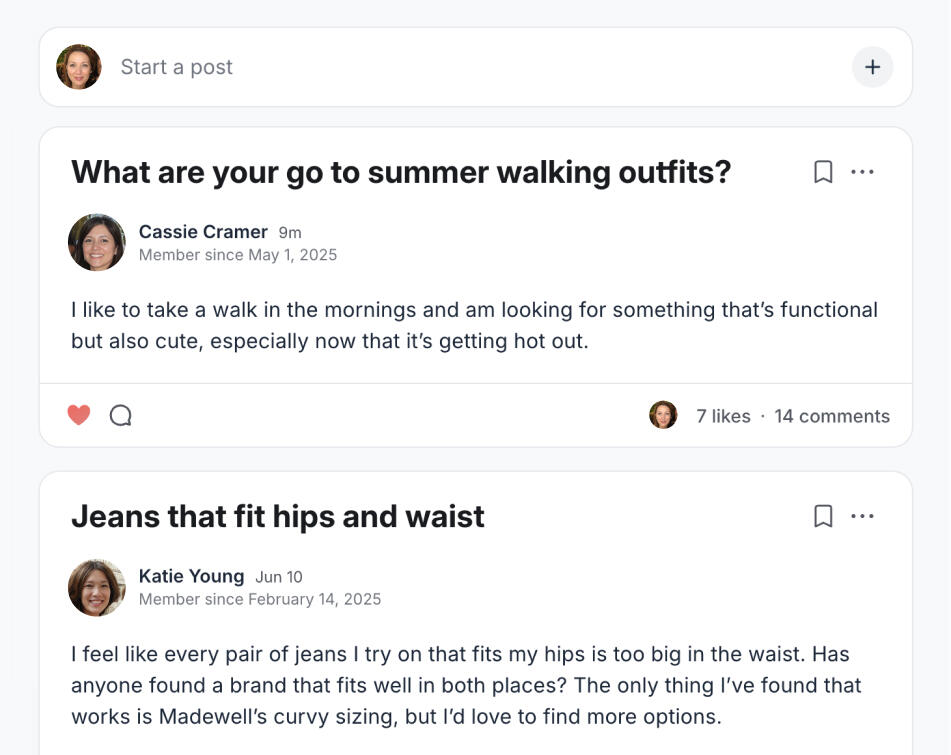Viewport: 951px width, 755px height.
Task: Open Katie Young's profile picture
Action: (x=97, y=587)
